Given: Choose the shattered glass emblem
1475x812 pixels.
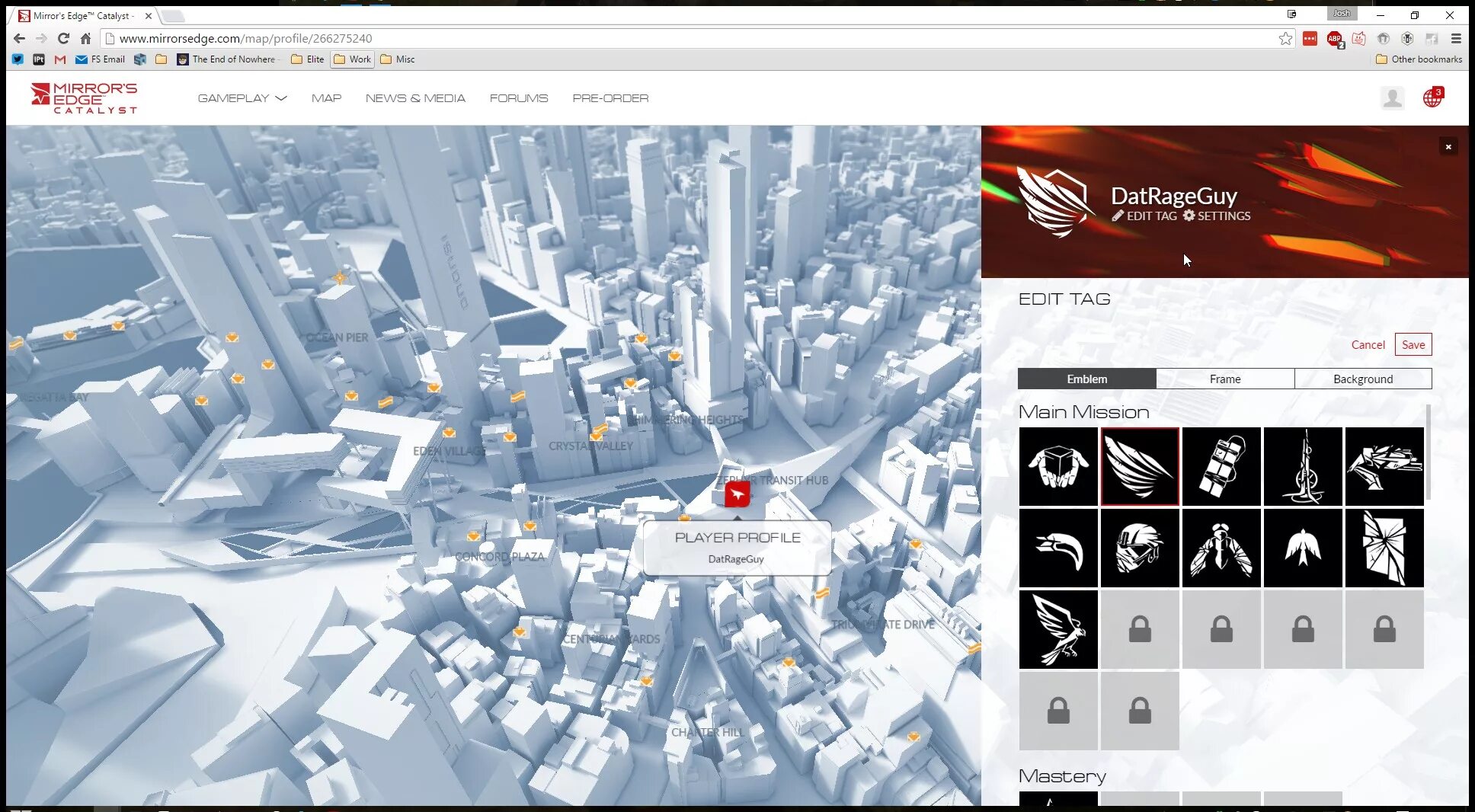Looking at the screenshot, I should (x=1384, y=548).
